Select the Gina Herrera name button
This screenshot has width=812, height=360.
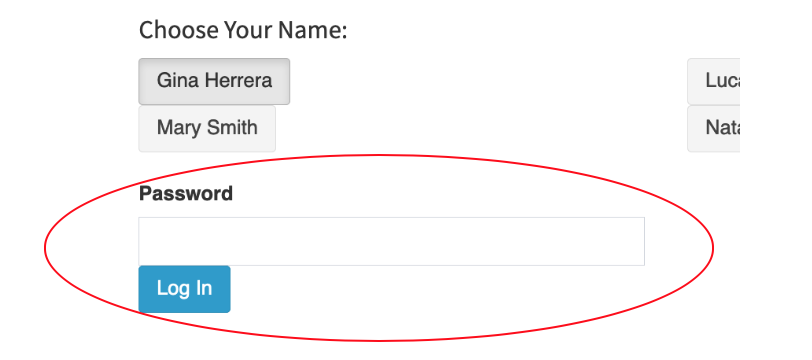click(214, 81)
